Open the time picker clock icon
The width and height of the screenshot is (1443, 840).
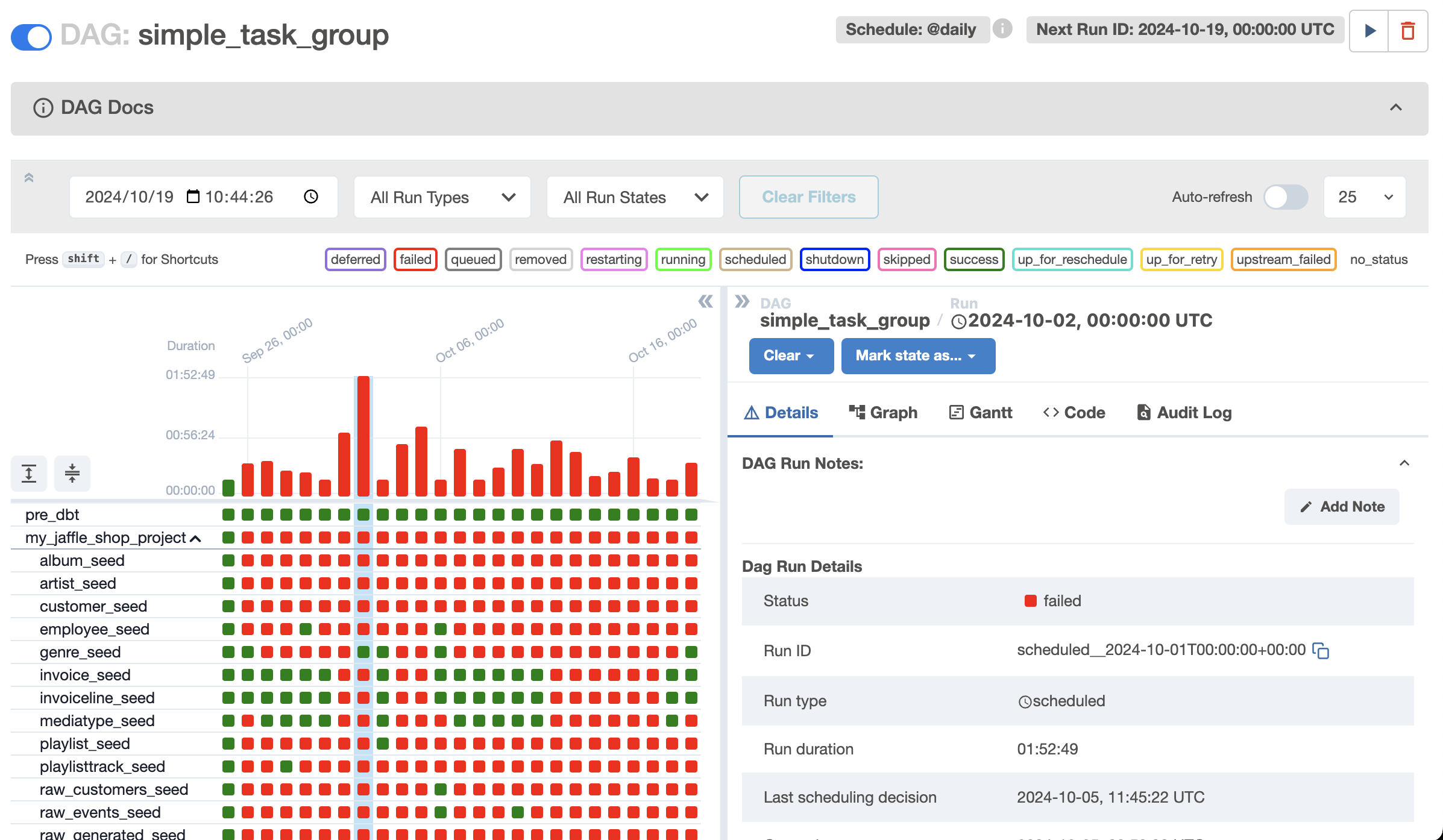click(x=311, y=196)
